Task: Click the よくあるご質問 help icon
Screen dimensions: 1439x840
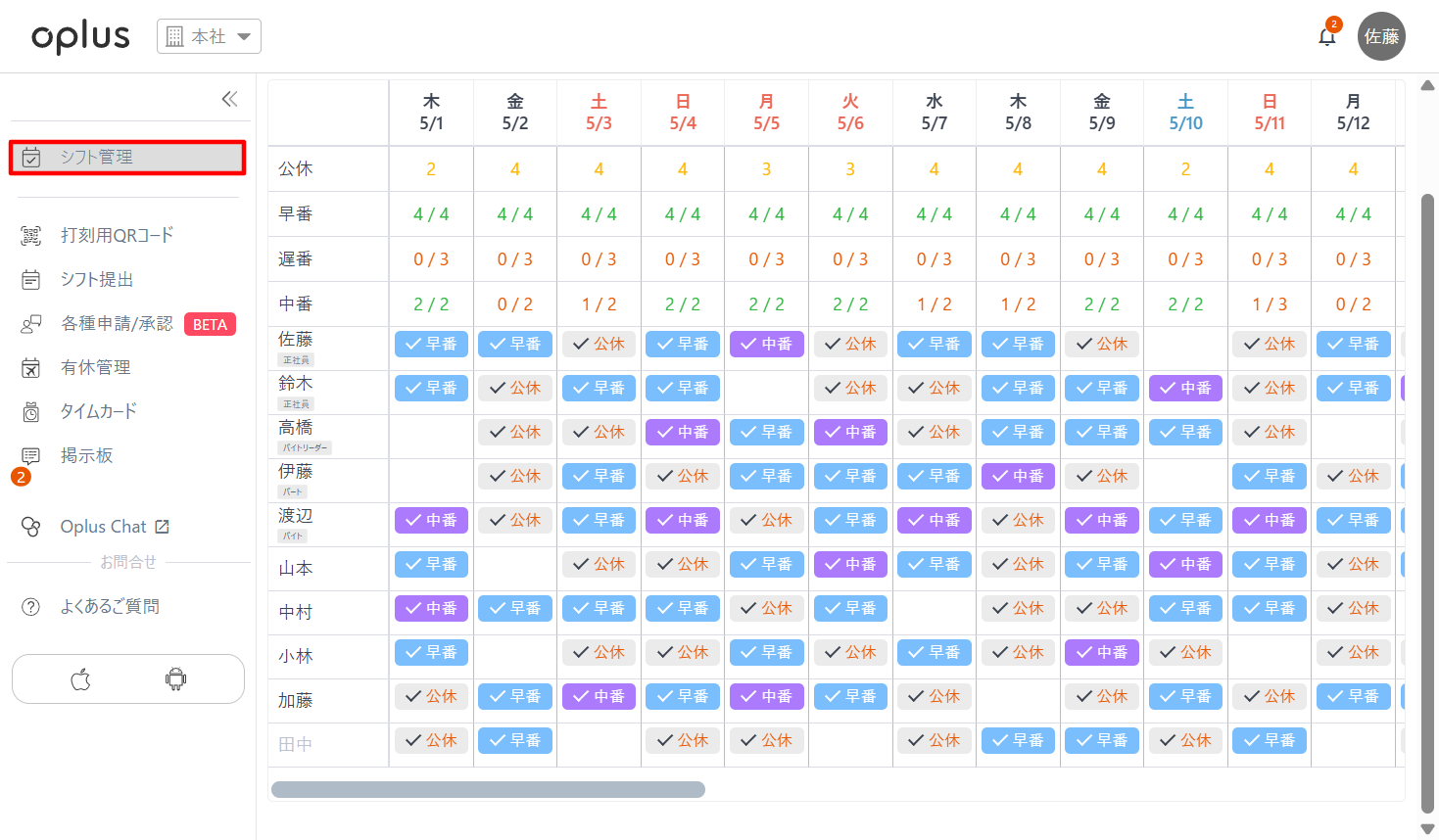Action: pyautogui.click(x=31, y=607)
